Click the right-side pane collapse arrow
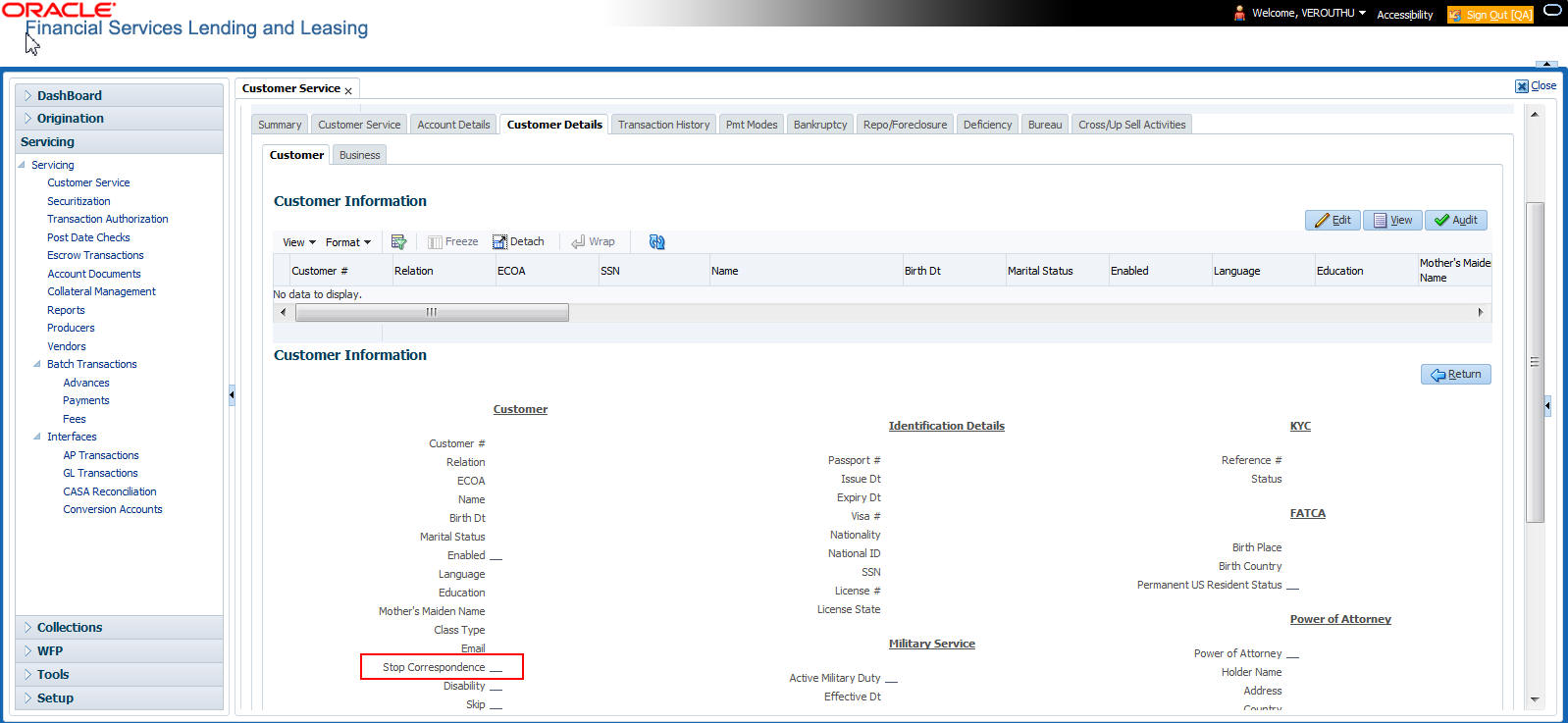Viewport: 1568px width, 723px height. tap(1547, 404)
